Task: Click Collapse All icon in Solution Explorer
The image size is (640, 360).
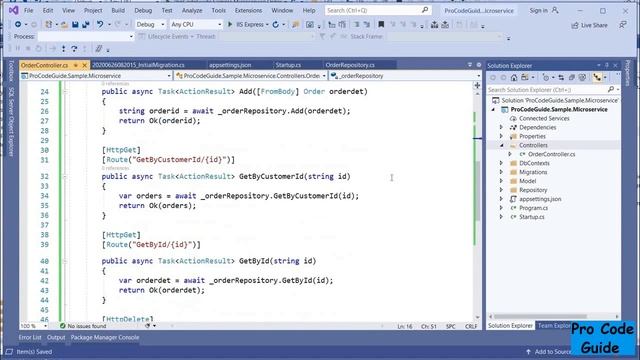Action: [x=572, y=78]
